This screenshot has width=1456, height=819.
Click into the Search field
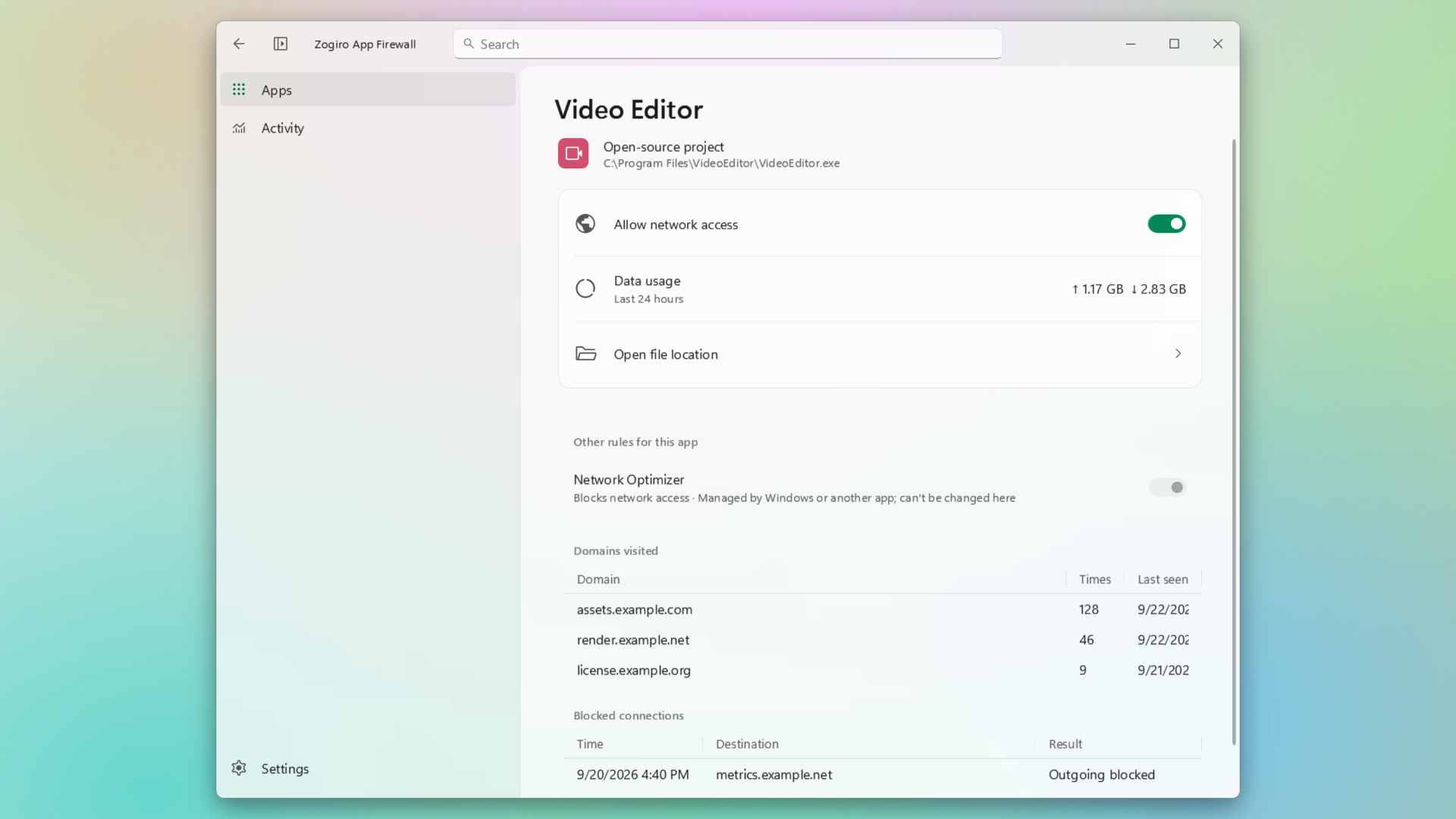[x=728, y=44]
